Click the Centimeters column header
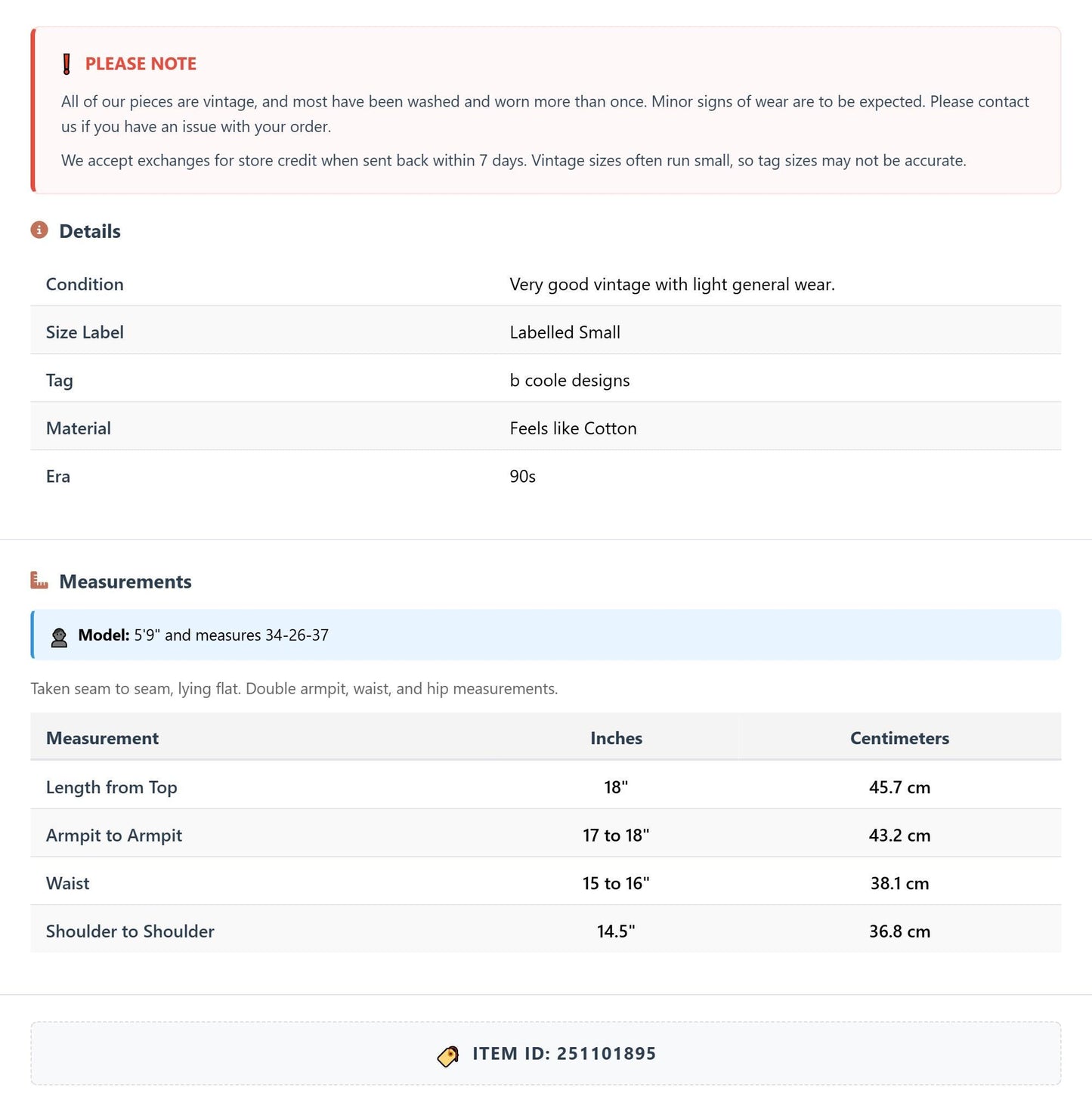The image size is (1092, 1112). pos(899,738)
